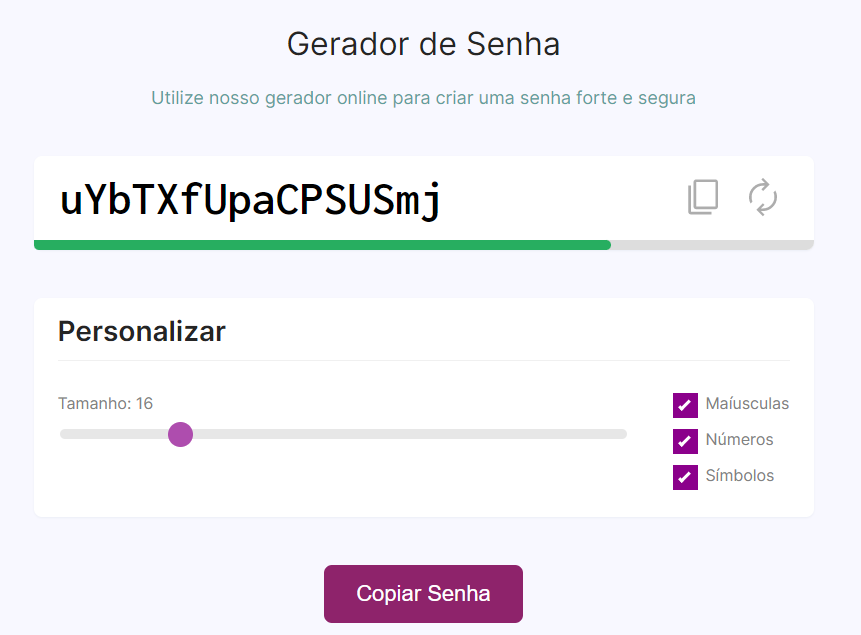Click the Personalizar section heading
Viewport: 861px width, 635px height.
(x=141, y=331)
